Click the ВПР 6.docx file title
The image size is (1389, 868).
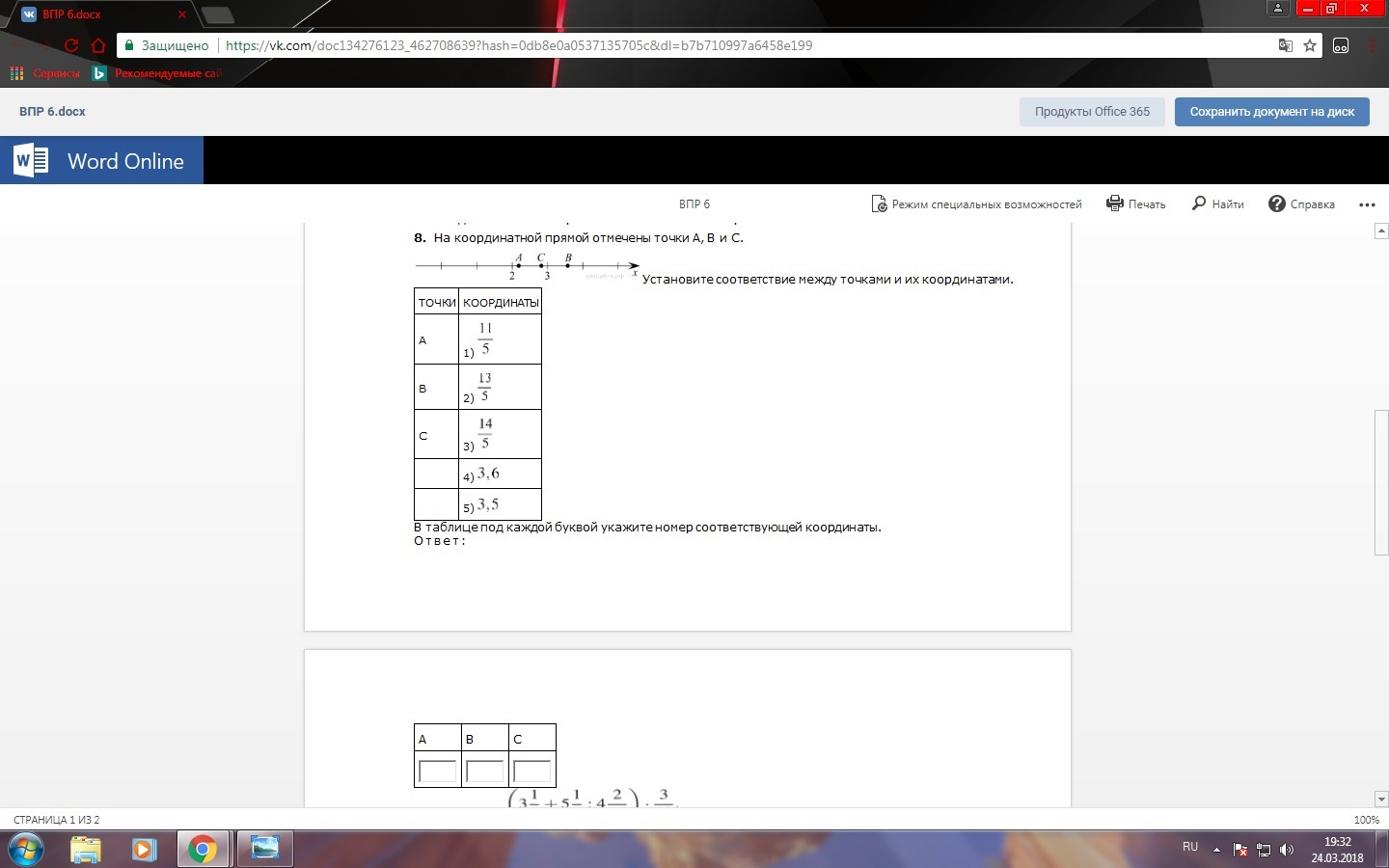[x=52, y=112]
